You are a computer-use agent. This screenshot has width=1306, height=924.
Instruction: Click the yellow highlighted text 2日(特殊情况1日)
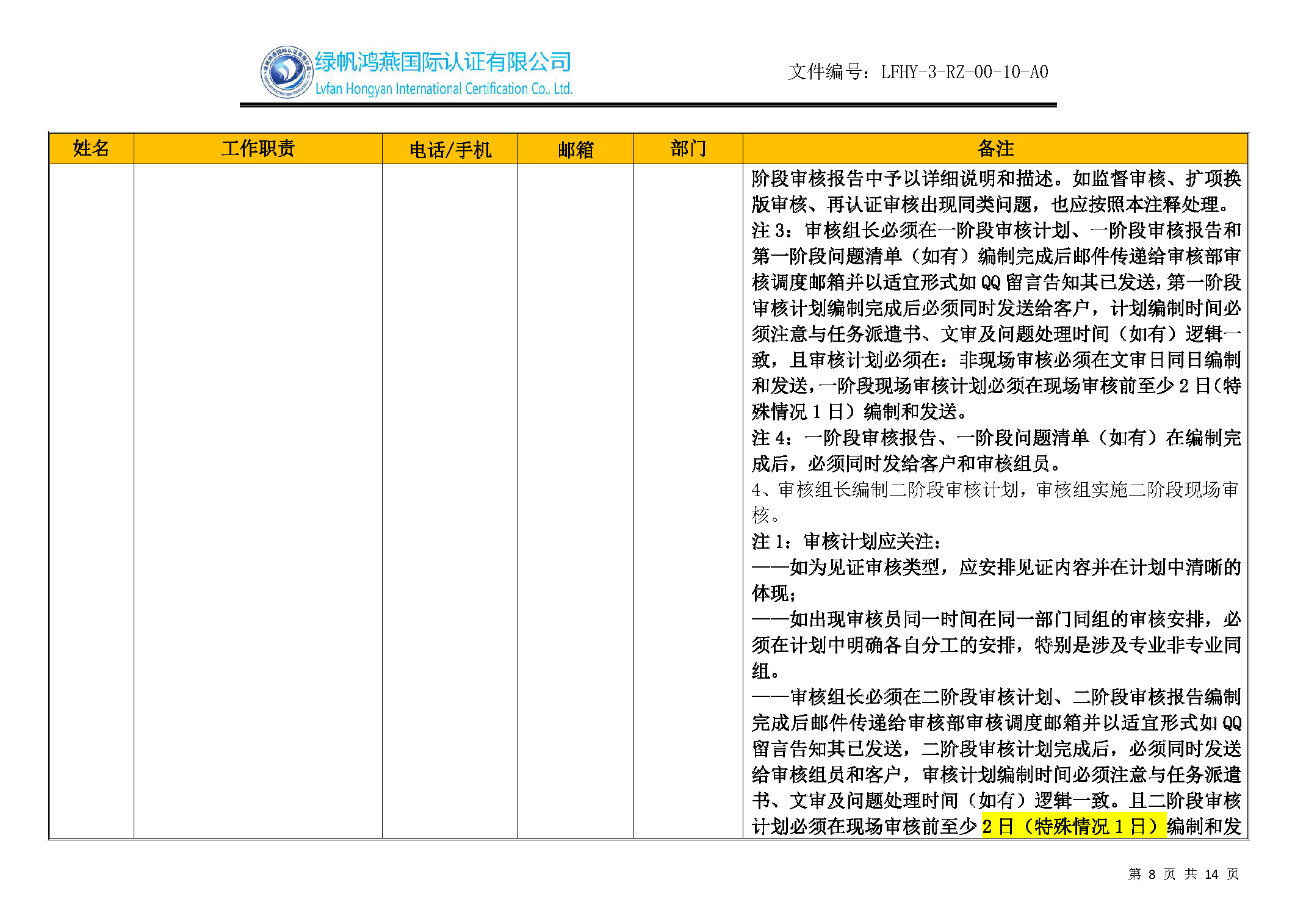tap(1073, 826)
